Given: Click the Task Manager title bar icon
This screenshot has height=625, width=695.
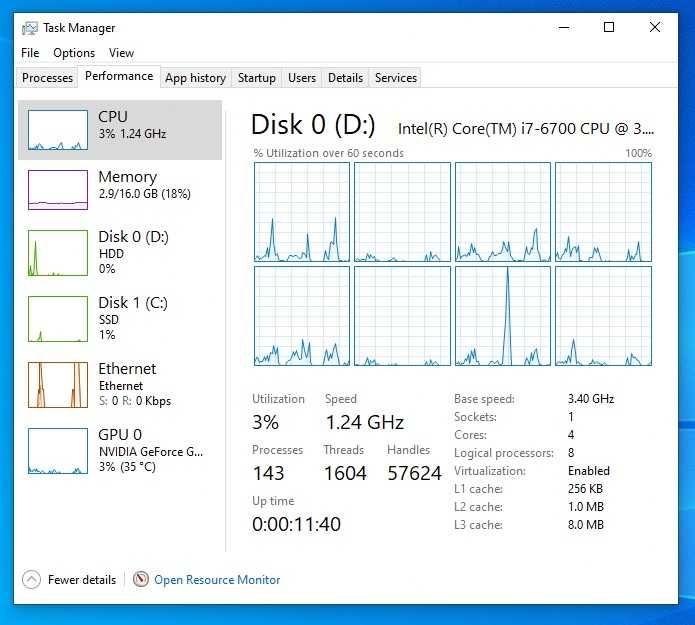Looking at the screenshot, I should [30, 28].
